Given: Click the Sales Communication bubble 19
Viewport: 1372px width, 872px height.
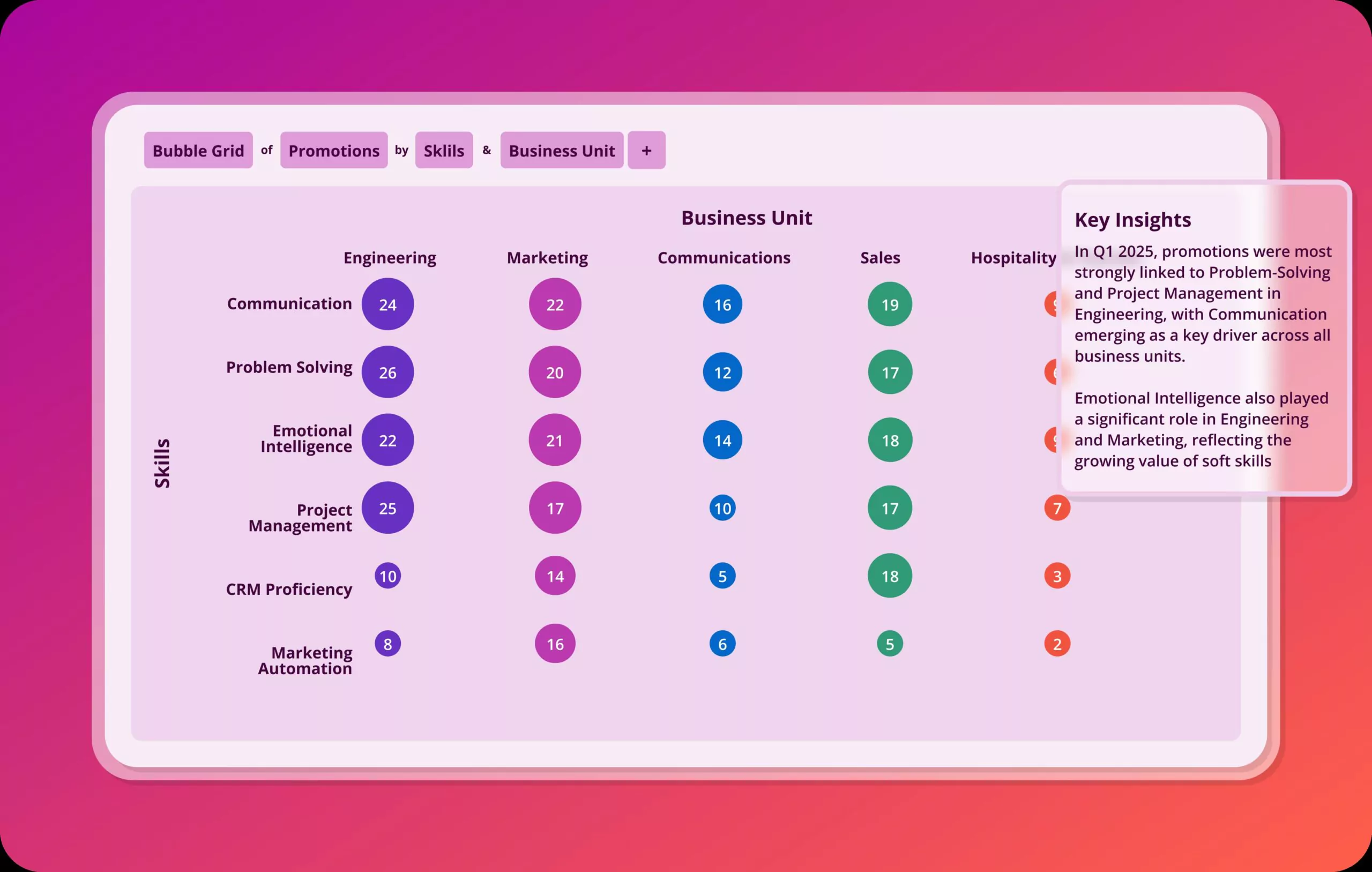Looking at the screenshot, I should tap(890, 304).
